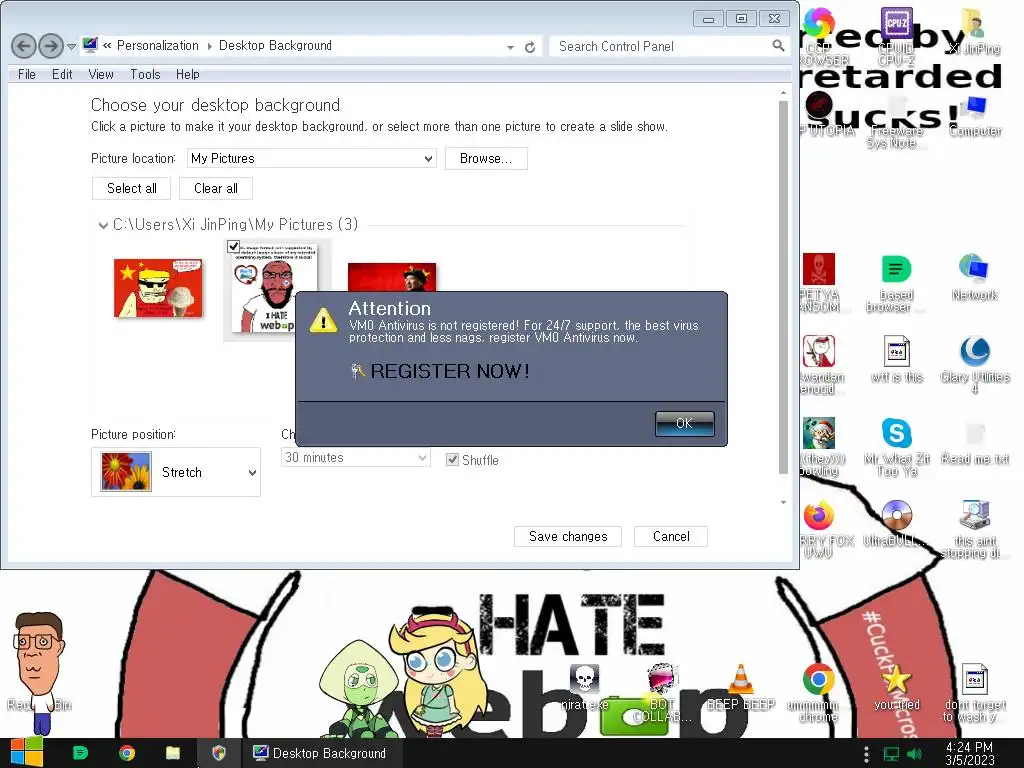The height and width of the screenshot is (768, 1024).
Task: Click the scrollbar down arrow
Action: tap(783, 502)
